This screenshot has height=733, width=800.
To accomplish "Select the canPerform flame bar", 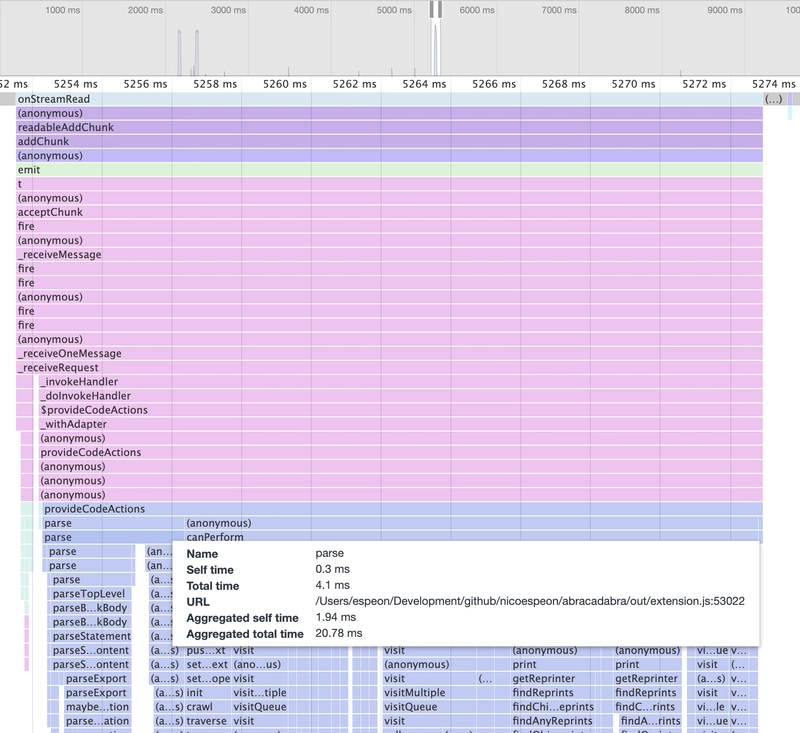I will pyautogui.click(x=471, y=536).
